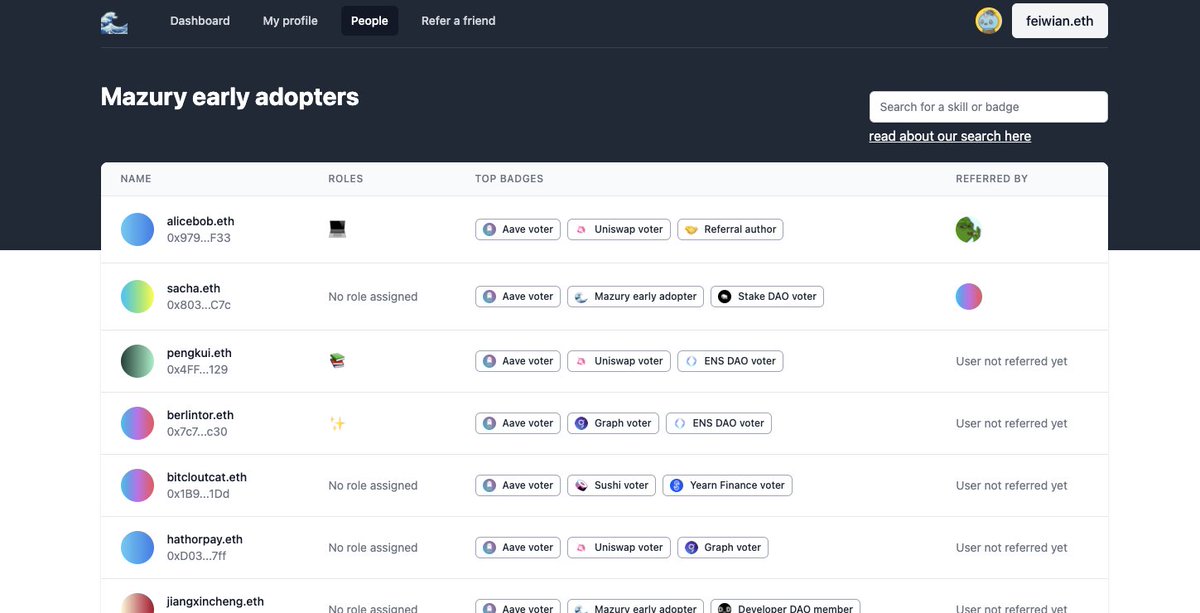1200x613 pixels.
Task: Click the Stake DAO voter badge
Action: pos(767,296)
